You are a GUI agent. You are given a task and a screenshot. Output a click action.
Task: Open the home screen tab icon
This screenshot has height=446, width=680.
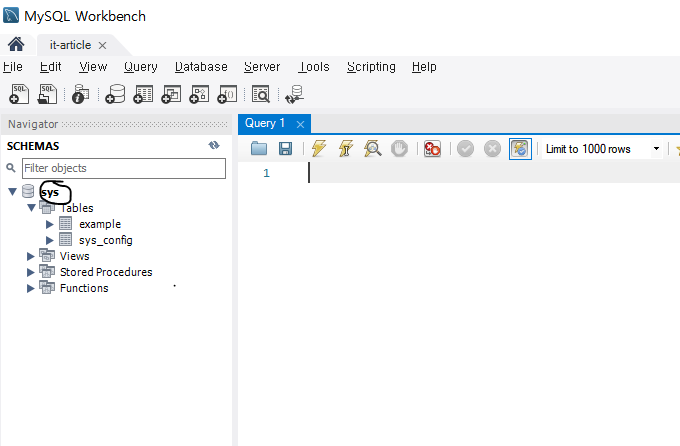click(x=16, y=45)
